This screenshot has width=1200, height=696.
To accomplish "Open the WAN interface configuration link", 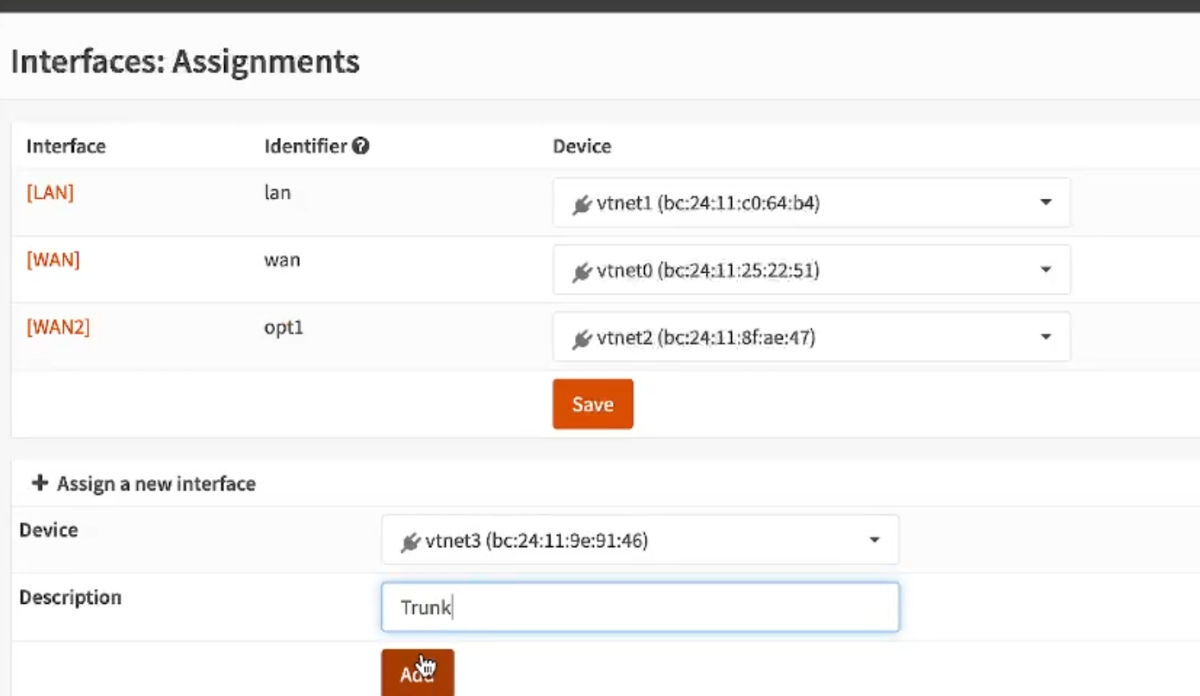I will (52, 259).
